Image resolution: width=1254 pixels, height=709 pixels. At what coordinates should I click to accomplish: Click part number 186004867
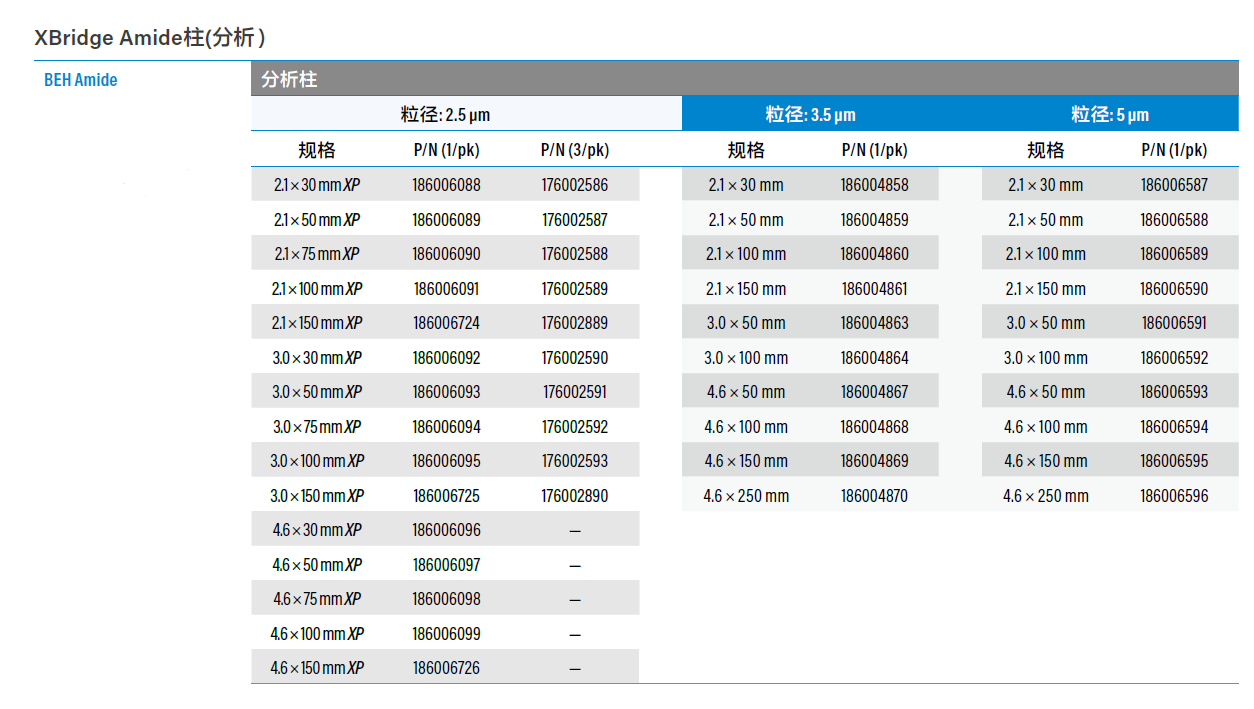[875, 392]
